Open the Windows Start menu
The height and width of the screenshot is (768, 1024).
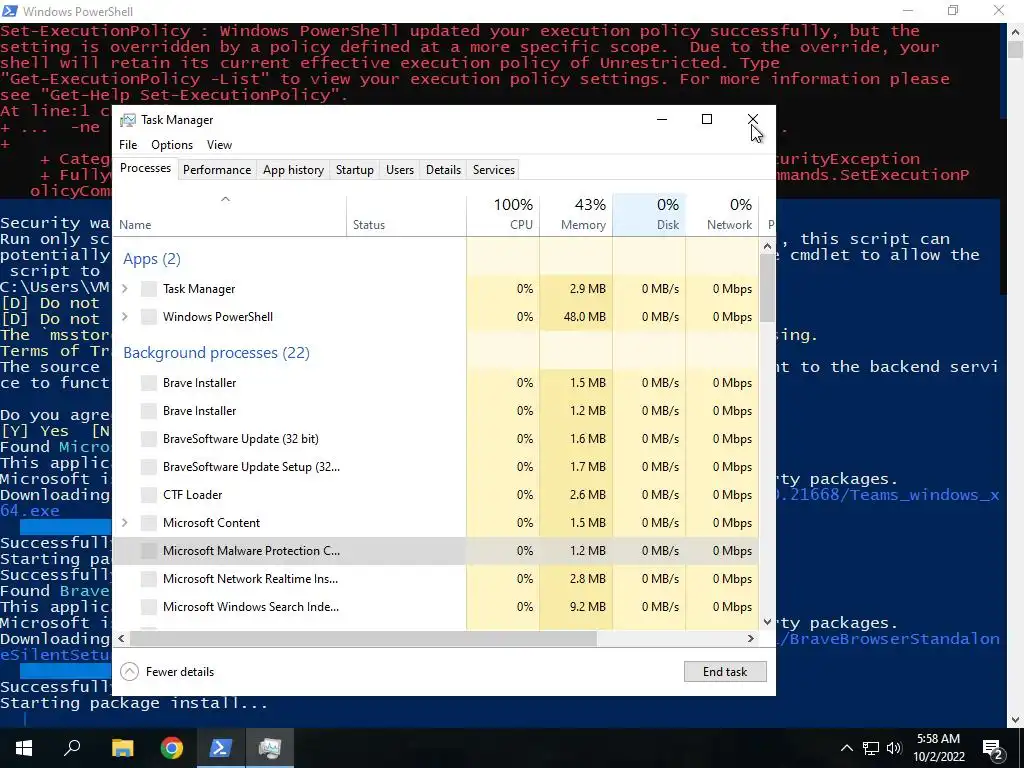[24, 748]
